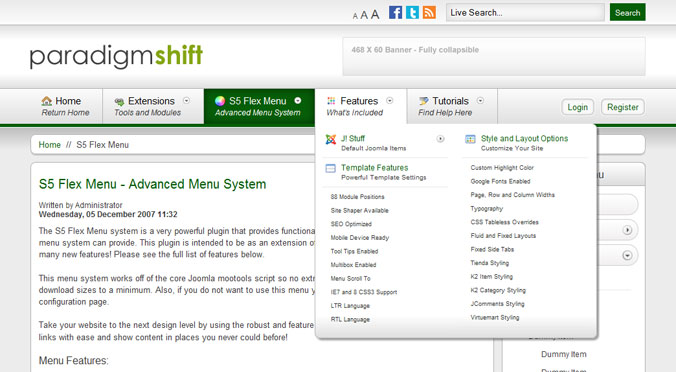Screen dimensions: 676x372
Task: Open IE7 and 8 CSS3 Support link
Action: tap(363, 292)
